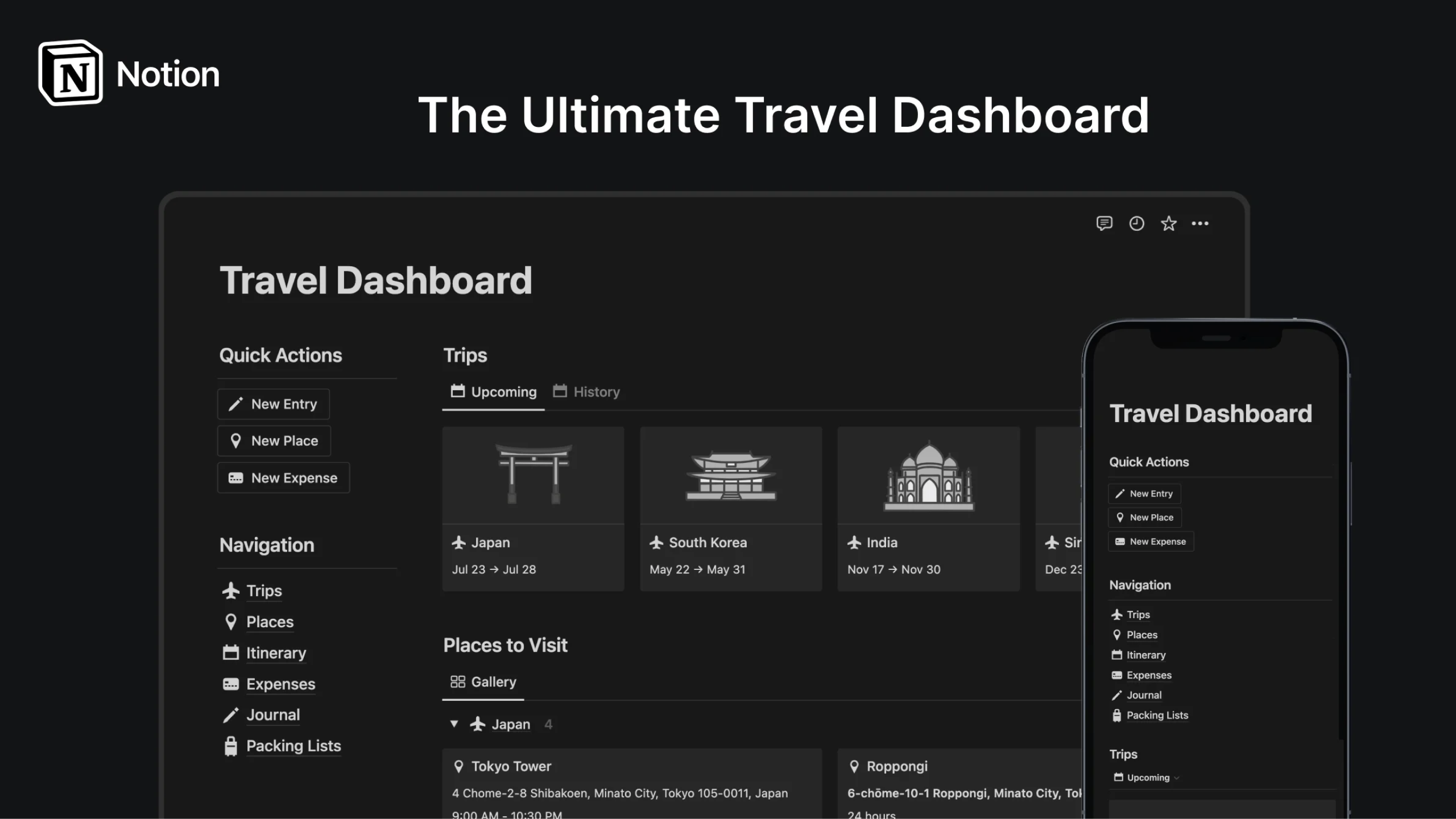This screenshot has width=1456, height=819.
Task: Expand Upcoming dropdown in phone Trips section
Action: 1145,777
